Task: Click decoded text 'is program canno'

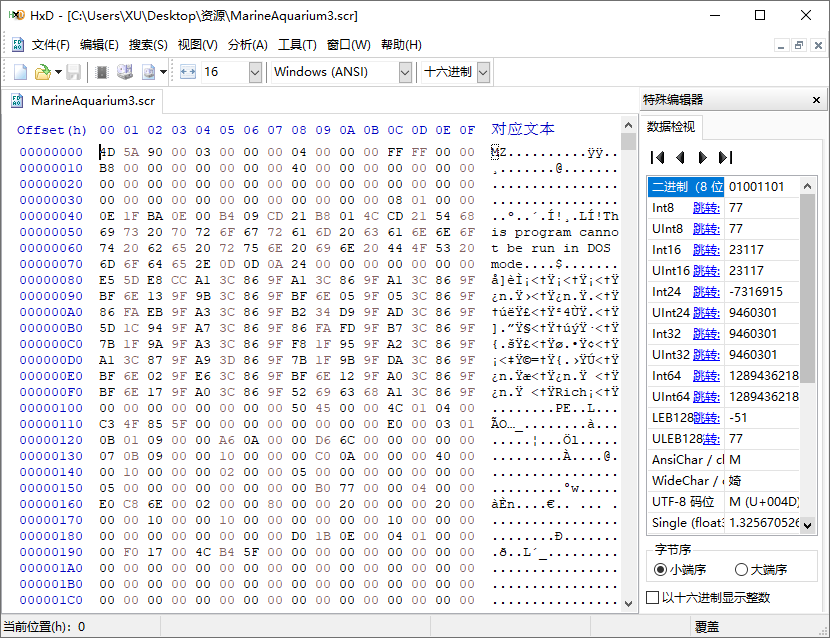Action: point(555,232)
